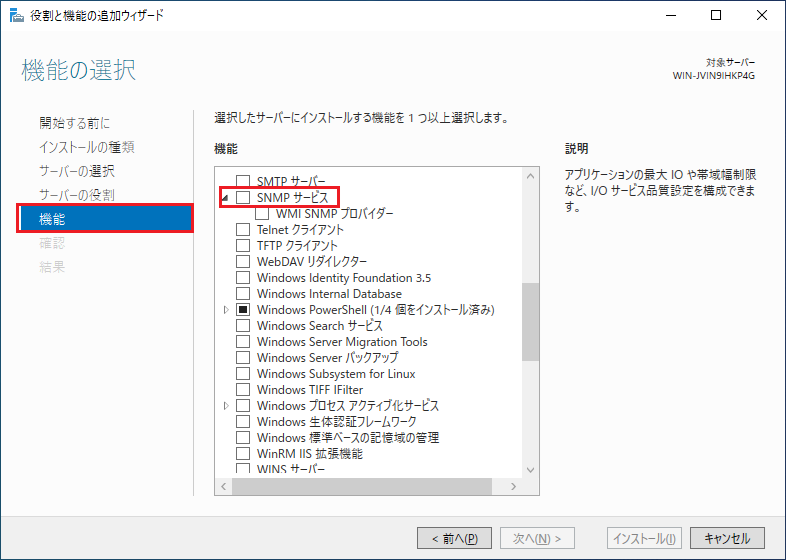The height and width of the screenshot is (560, 786).
Task: Check the Windows Server バックアップ checkbox
Action: (243, 357)
